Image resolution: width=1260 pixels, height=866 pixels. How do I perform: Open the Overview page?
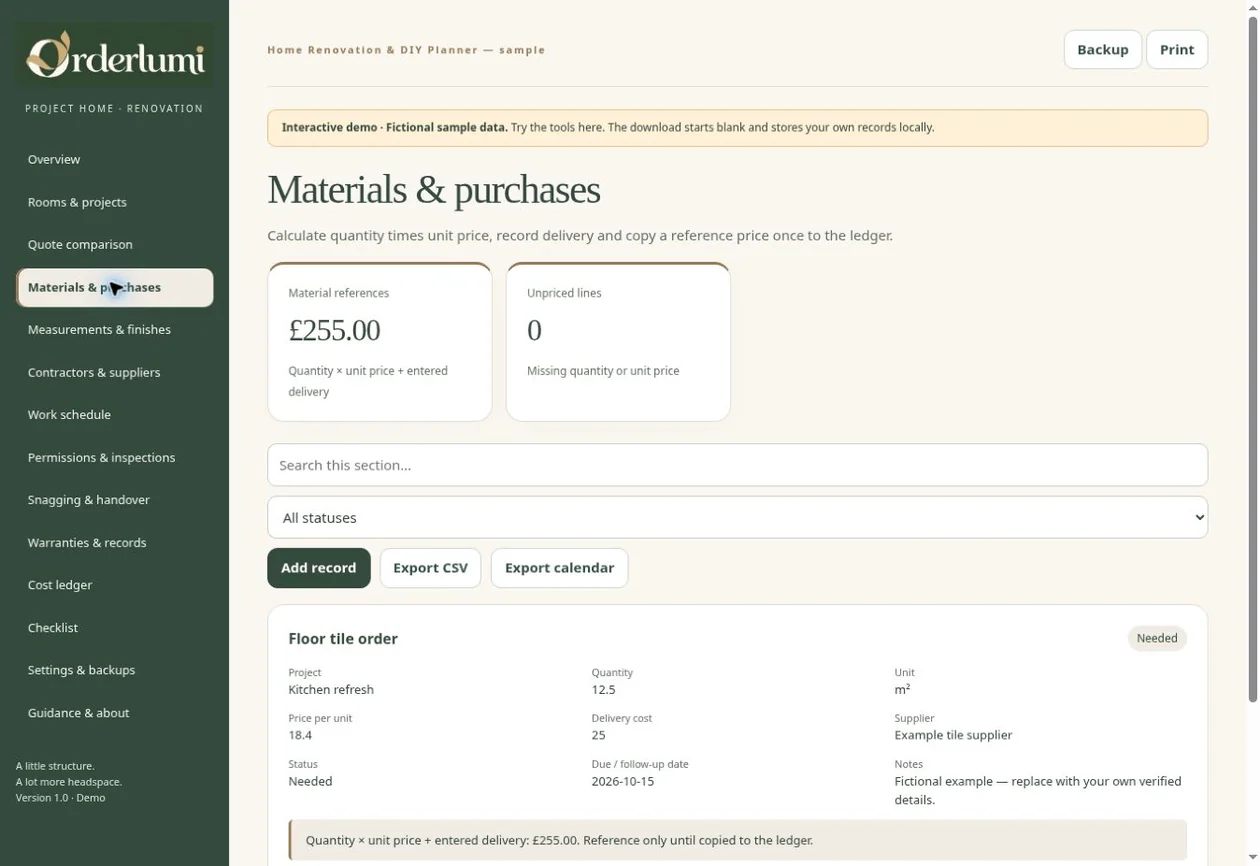(x=114, y=160)
